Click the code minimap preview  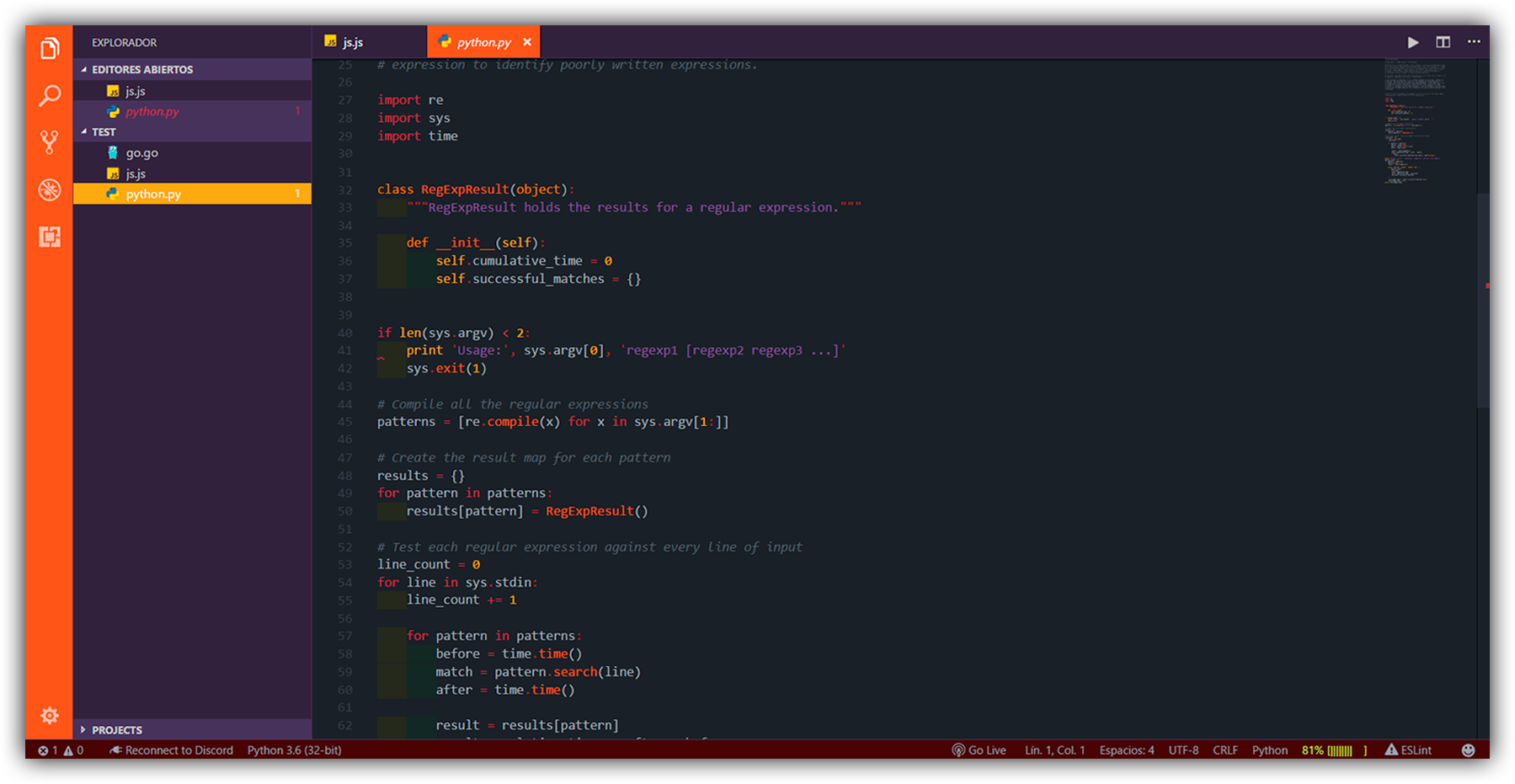[1415, 120]
